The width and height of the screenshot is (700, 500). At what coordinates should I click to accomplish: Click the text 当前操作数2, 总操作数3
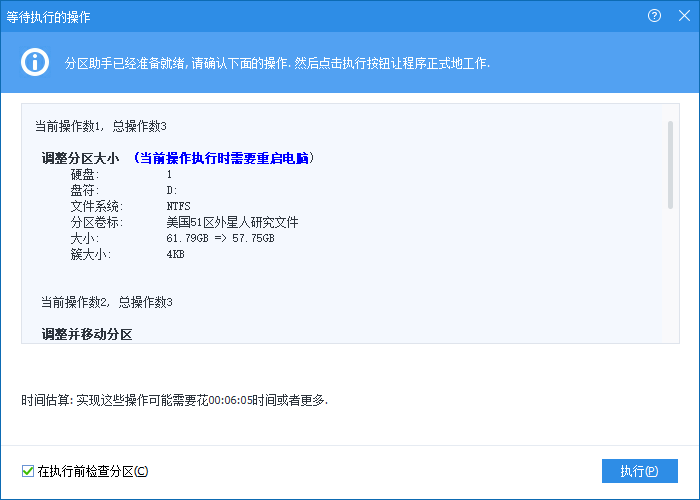coord(107,302)
